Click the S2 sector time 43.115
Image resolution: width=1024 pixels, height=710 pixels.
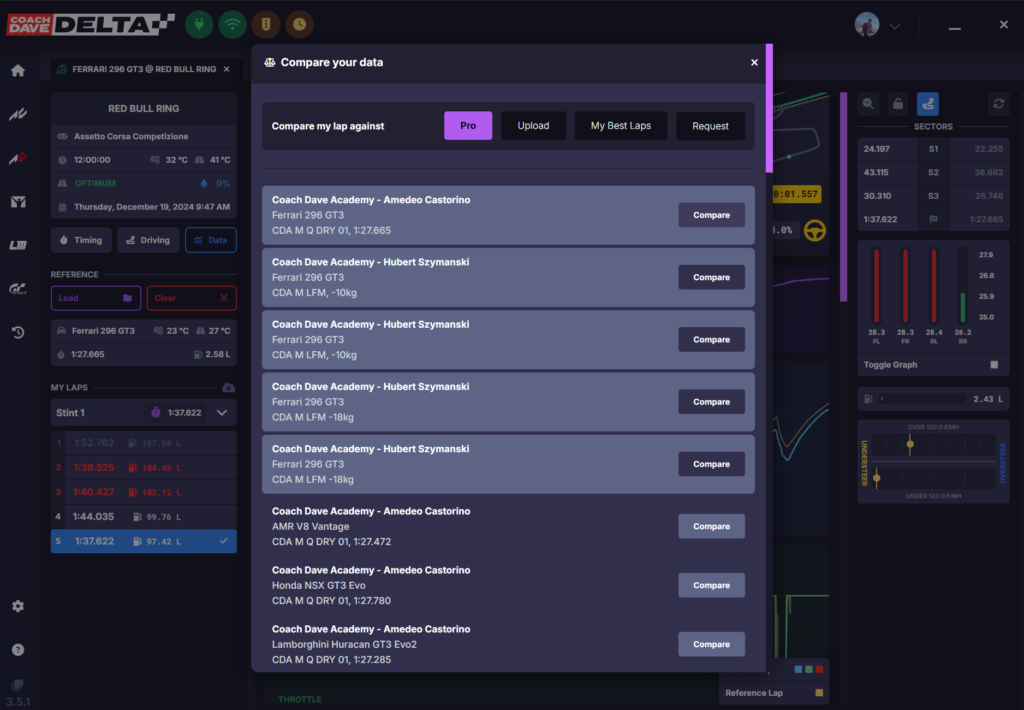[876, 172]
